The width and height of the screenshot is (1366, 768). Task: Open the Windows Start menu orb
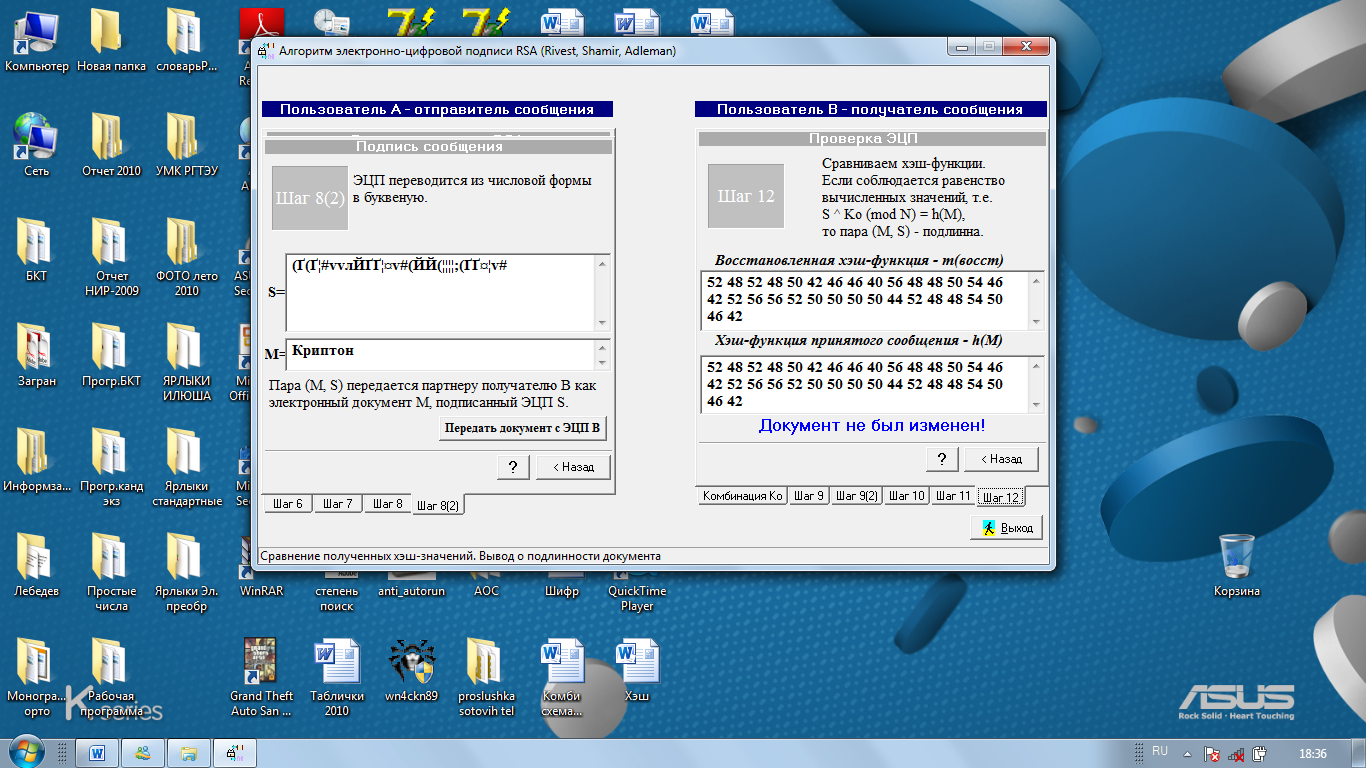[26, 751]
